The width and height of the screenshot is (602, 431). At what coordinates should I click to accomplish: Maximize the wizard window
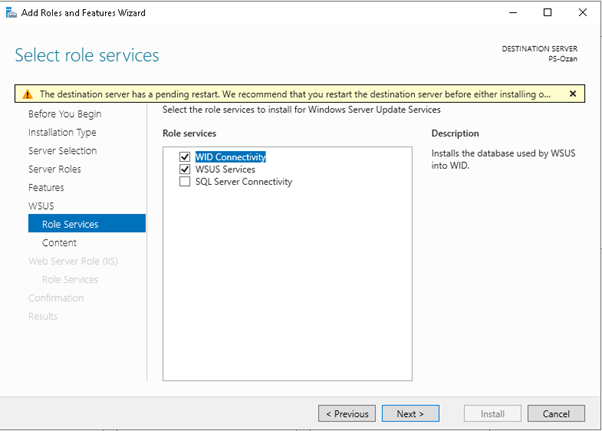[x=547, y=12]
